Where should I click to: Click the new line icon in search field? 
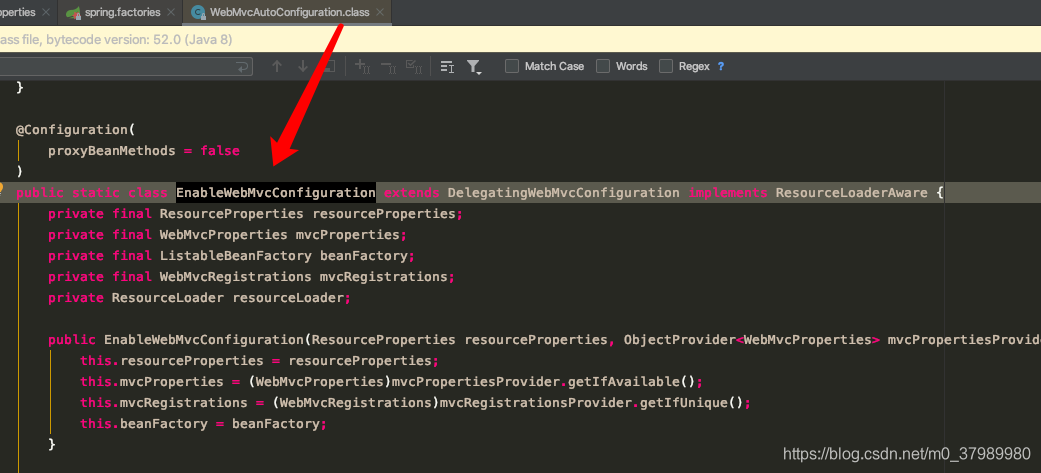pyautogui.click(x=243, y=66)
